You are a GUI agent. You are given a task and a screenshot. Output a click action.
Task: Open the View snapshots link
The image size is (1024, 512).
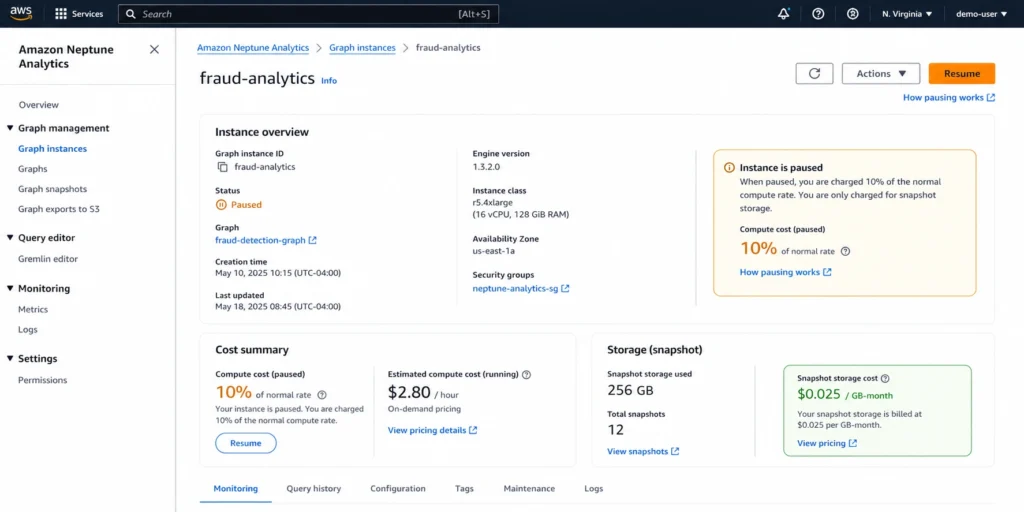point(643,451)
